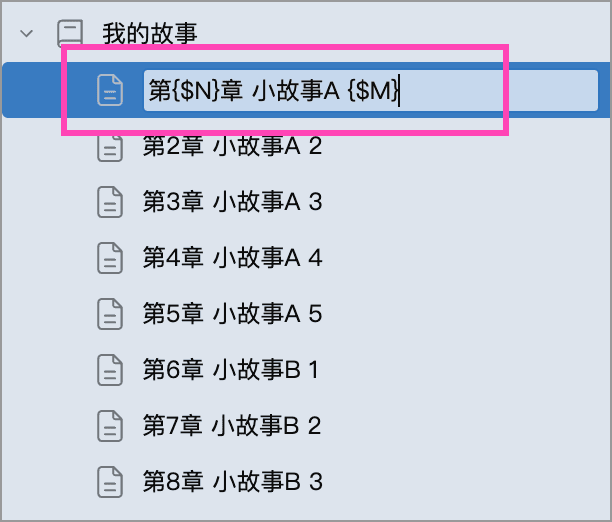612x522 pixels.
Task: Select chapter 第2章 小故事A 2
Action: tap(232, 147)
